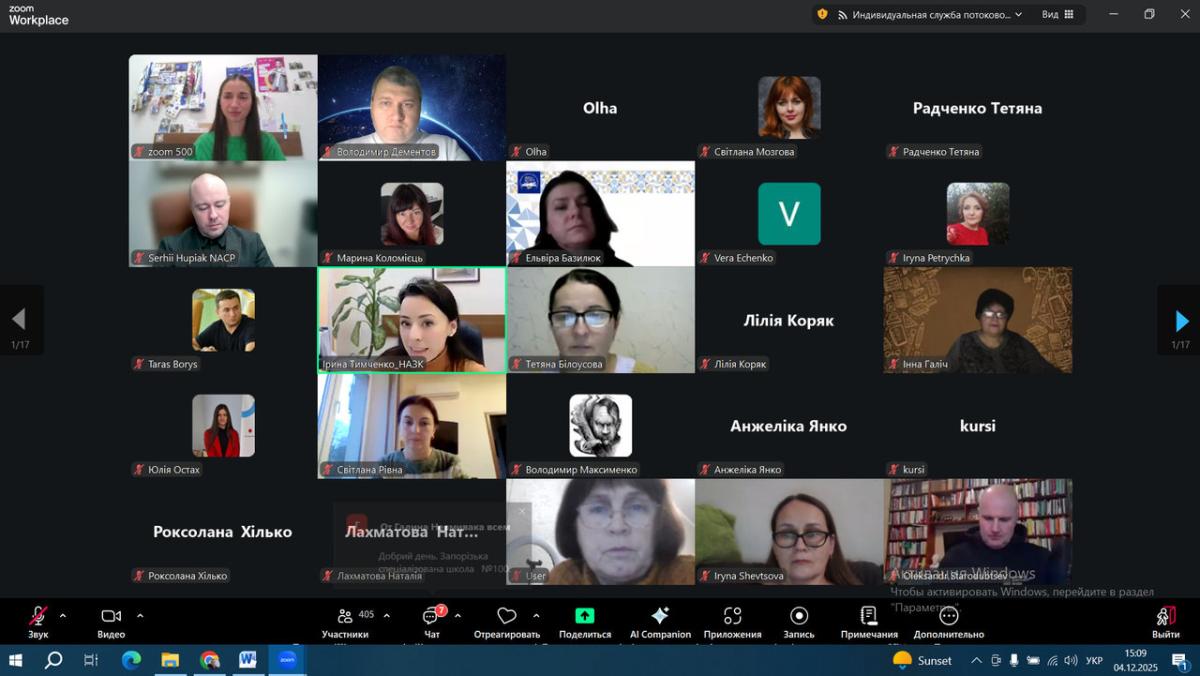
Task: Dismiss the chat message popup with X
Action: point(521,512)
